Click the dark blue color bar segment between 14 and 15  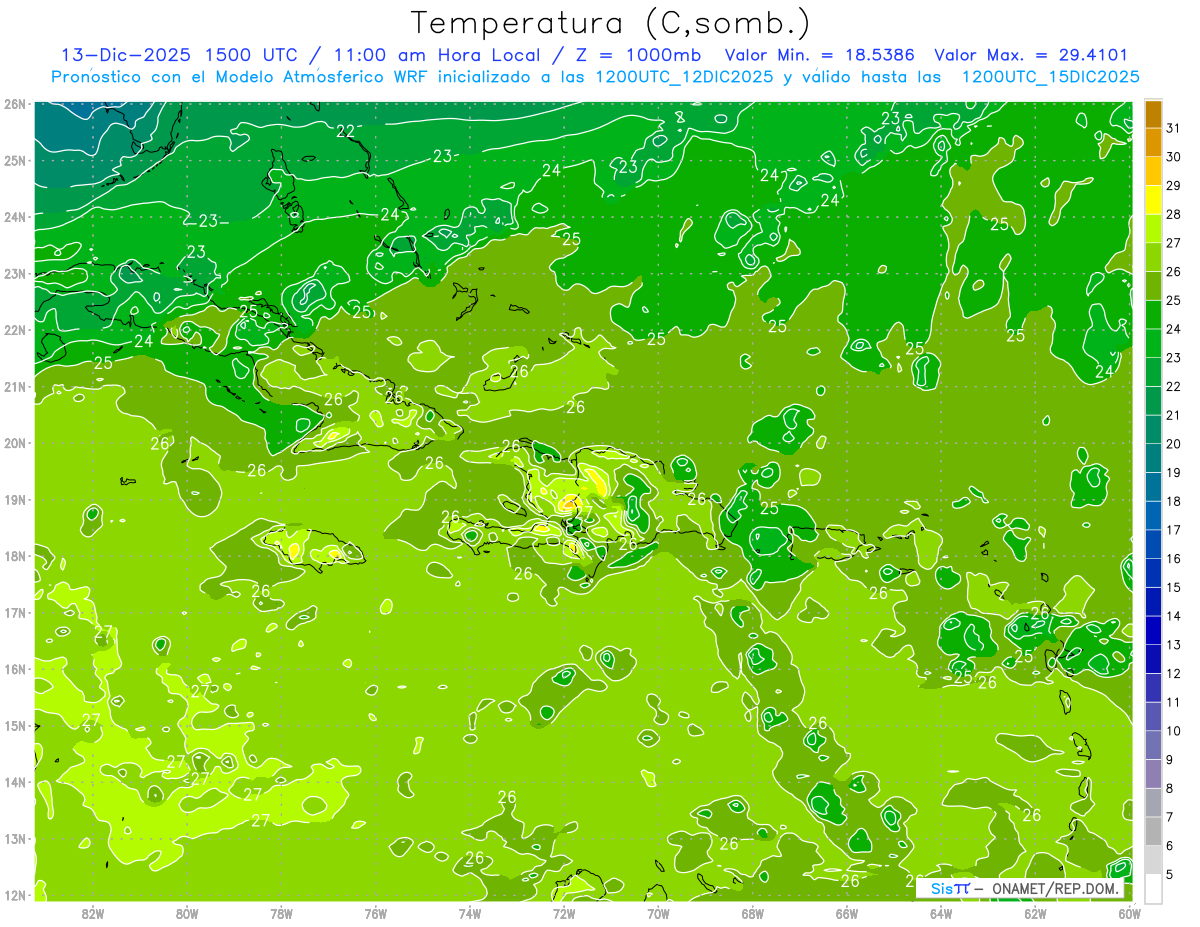[1153, 602]
